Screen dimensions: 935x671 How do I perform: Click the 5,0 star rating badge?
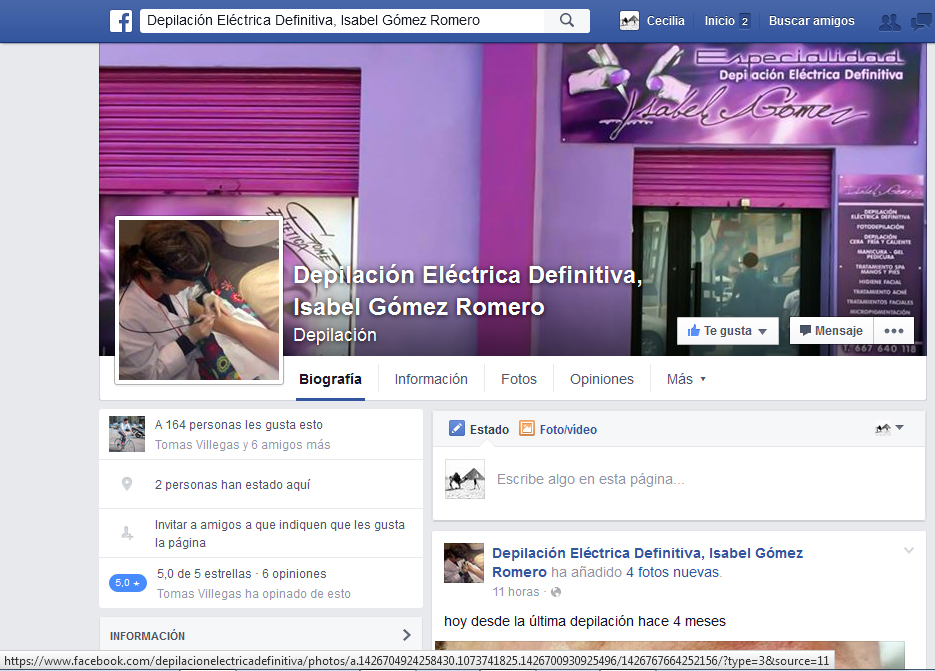[x=127, y=583]
